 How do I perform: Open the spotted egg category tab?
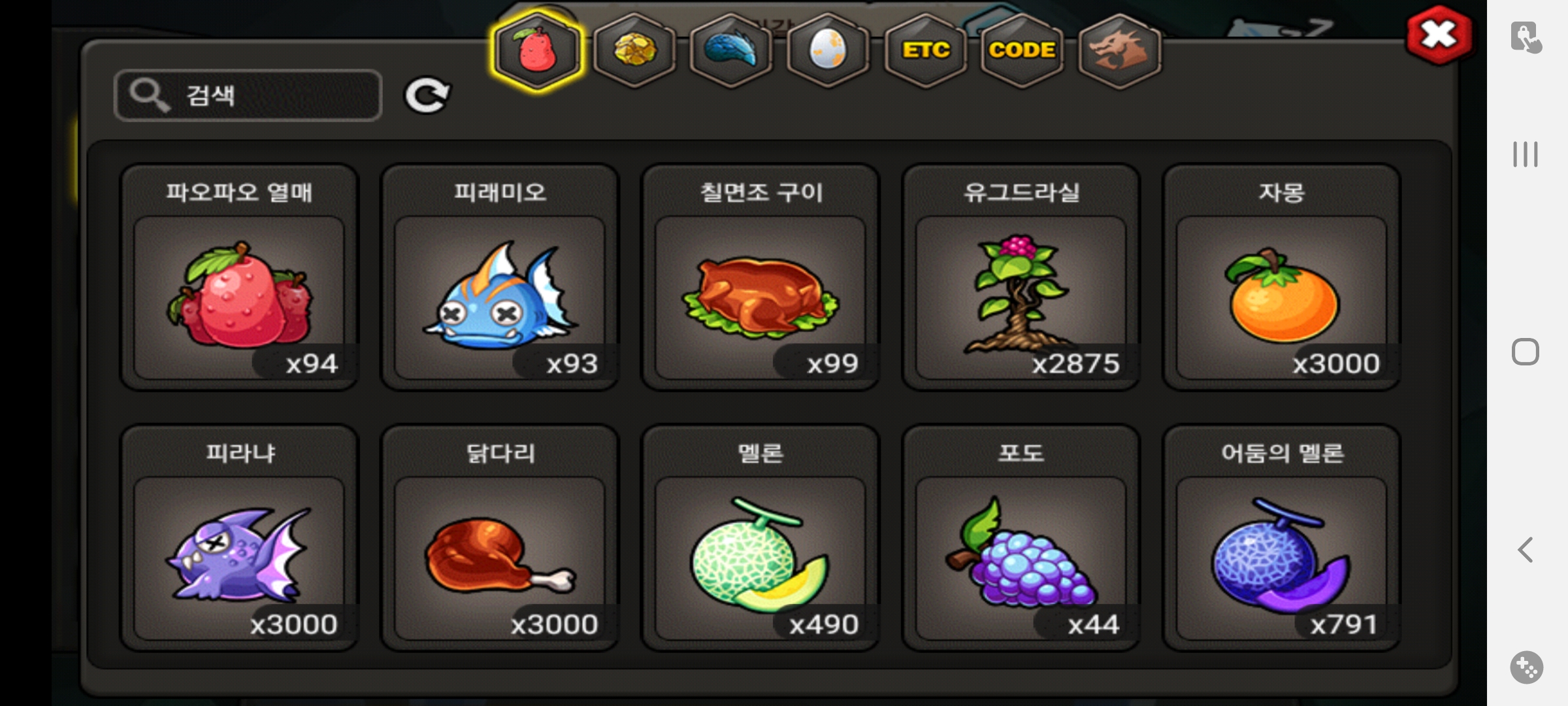pos(828,50)
